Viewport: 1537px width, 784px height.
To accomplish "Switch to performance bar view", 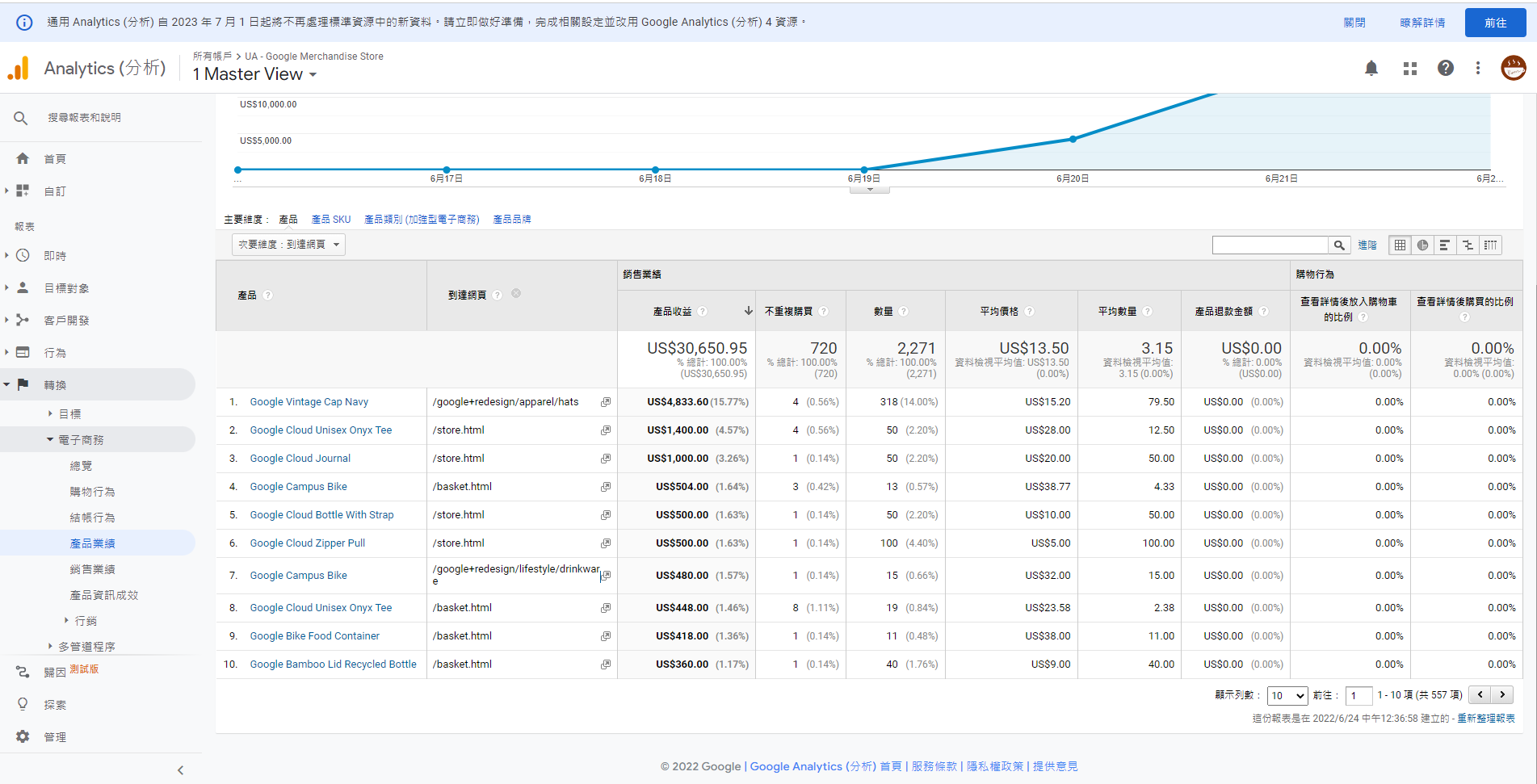I will click(1445, 245).
